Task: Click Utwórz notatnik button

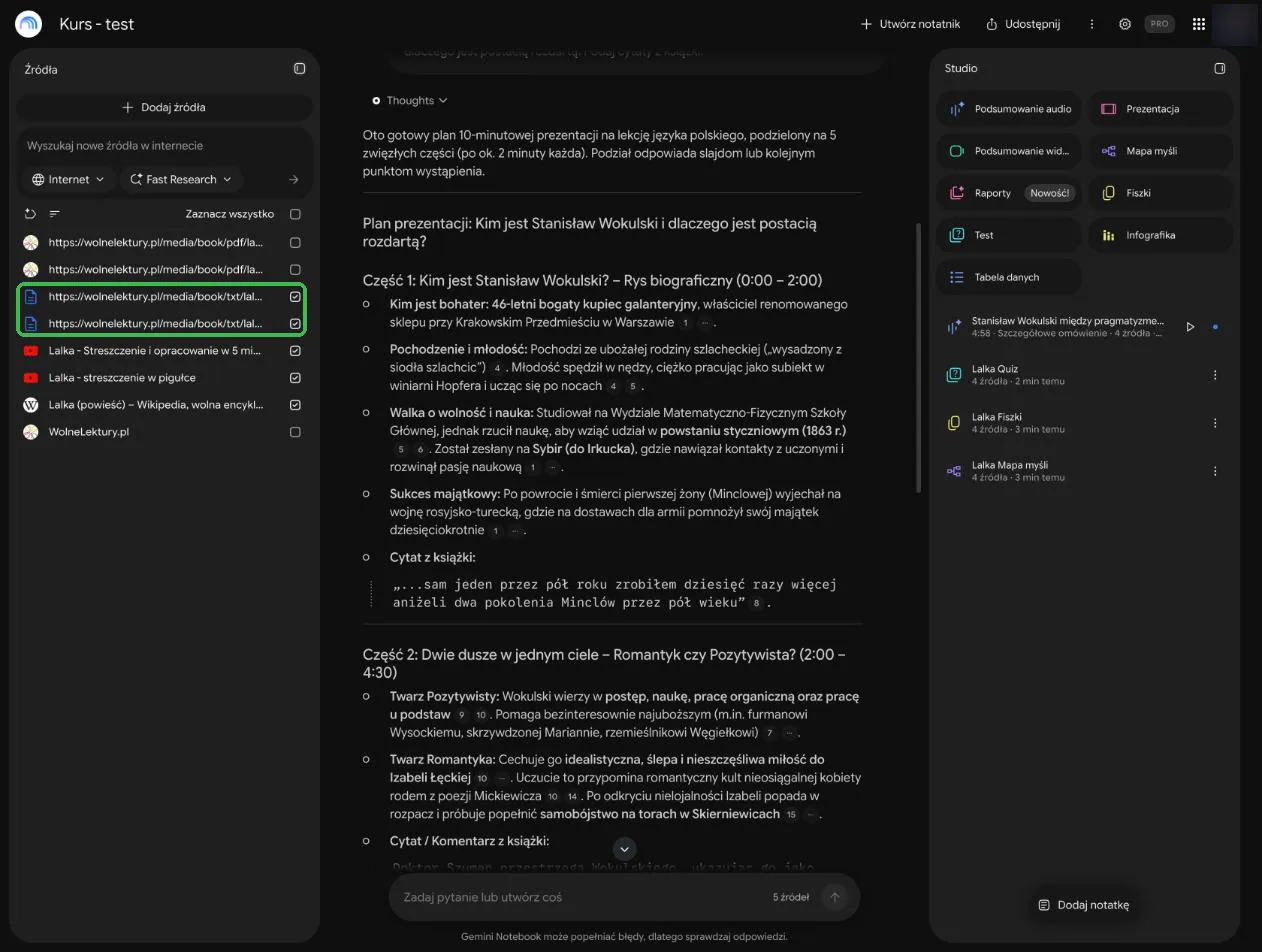Action: (x=910, y=24)
